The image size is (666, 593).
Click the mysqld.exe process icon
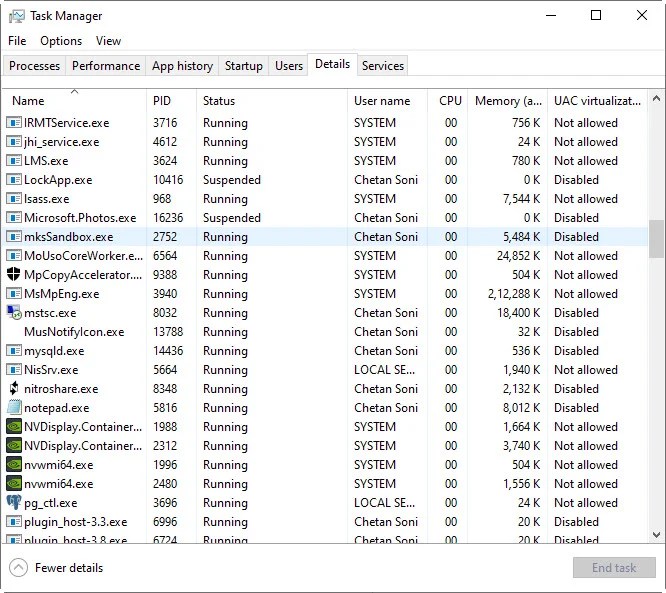(14, 351)
